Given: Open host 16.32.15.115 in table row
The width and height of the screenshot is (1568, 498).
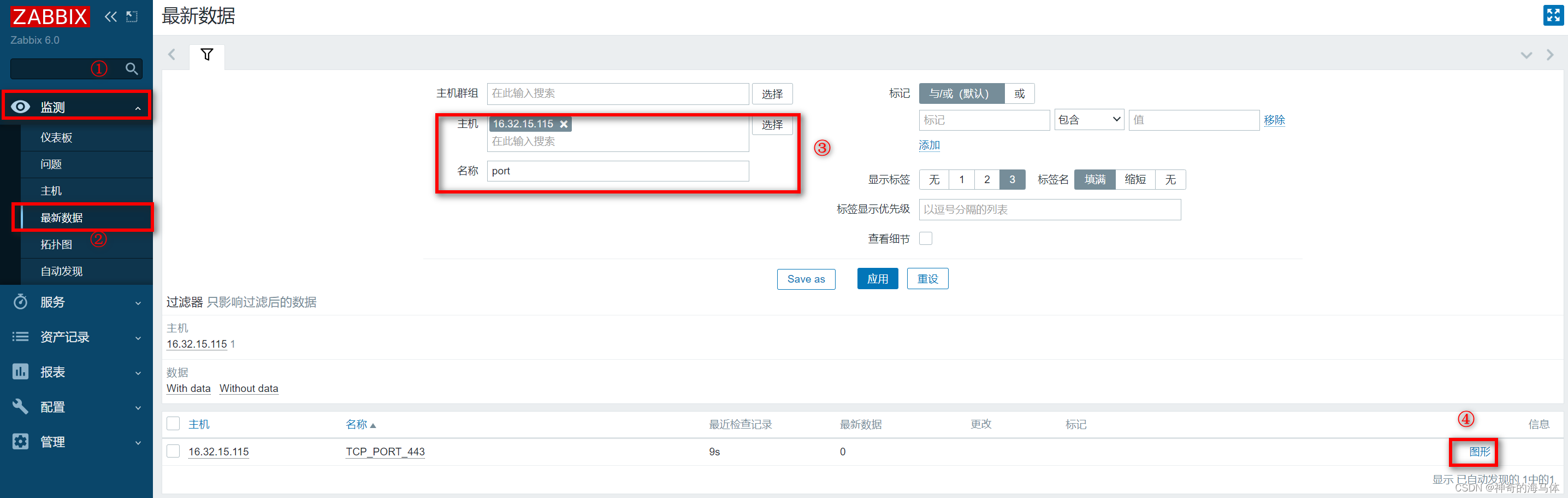Looking at the screenshot, I should [218, 452].
